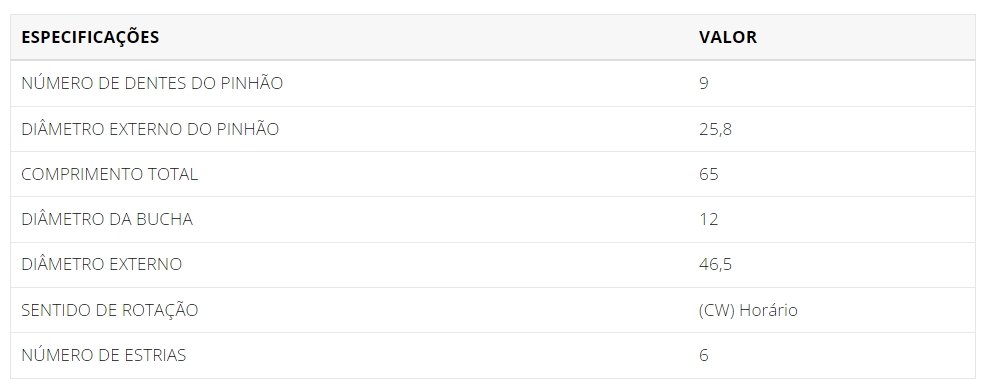The height and width of the screenshot is (391, 989).
Task: Click the VALOR column header
Action: point(727,37)
